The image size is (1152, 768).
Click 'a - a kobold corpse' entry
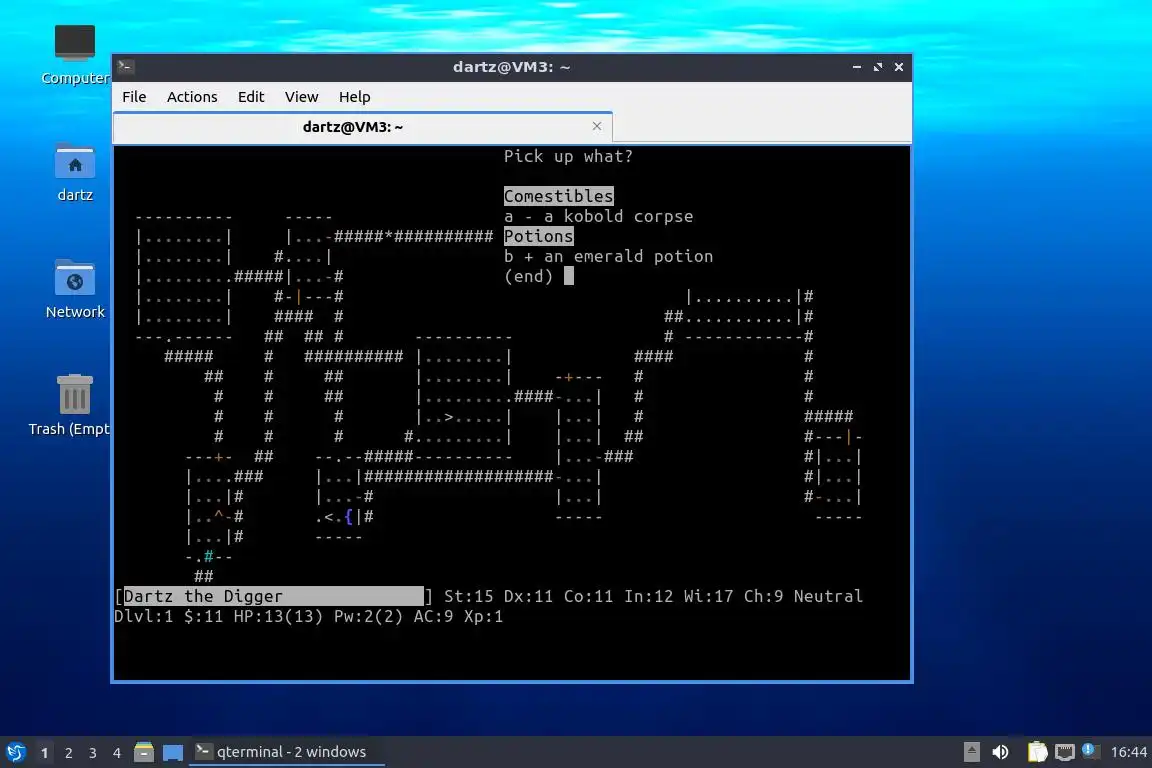click(x=599, y=216)
